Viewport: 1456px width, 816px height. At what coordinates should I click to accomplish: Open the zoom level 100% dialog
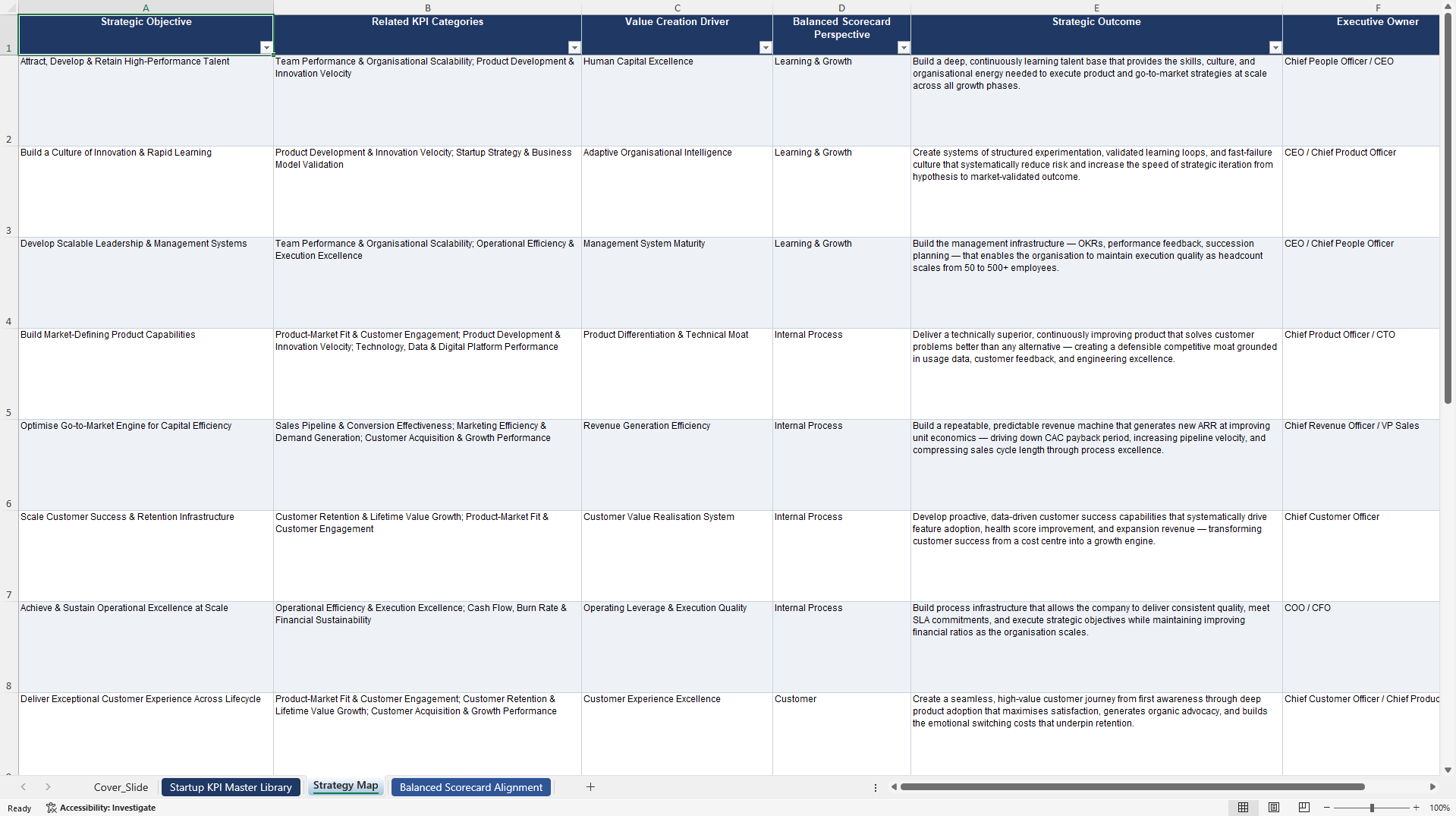pos(1439,808)
